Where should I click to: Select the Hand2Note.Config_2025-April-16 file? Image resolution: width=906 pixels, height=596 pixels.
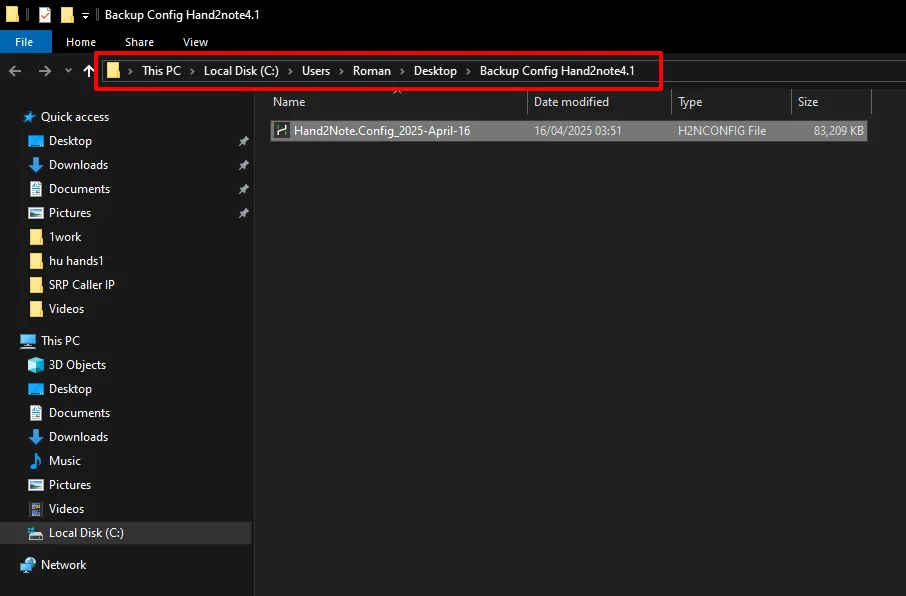click(381, 131)
